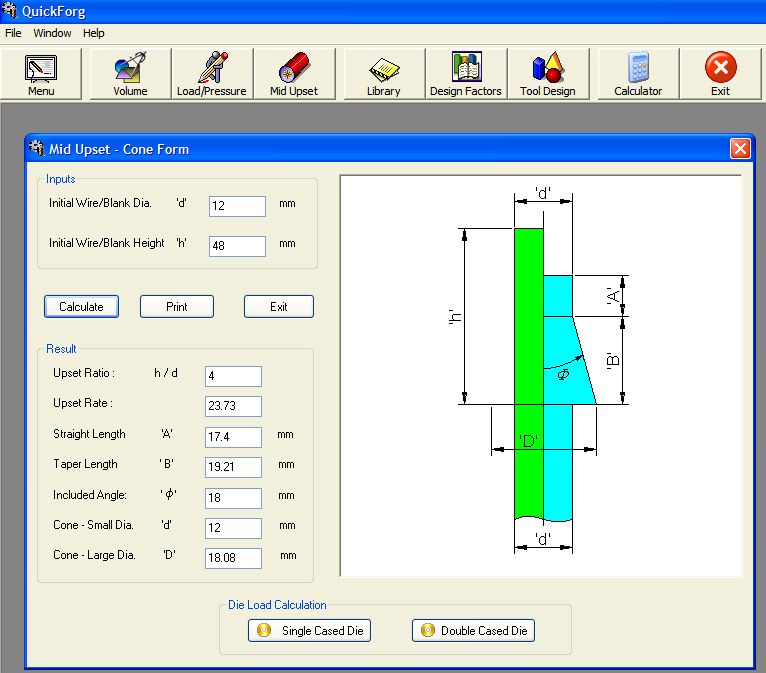This screenshot has width=766, height=673.
Task: Click the red Exit toolbar icon
Action: pyautogui.click(x=720, y=74)
